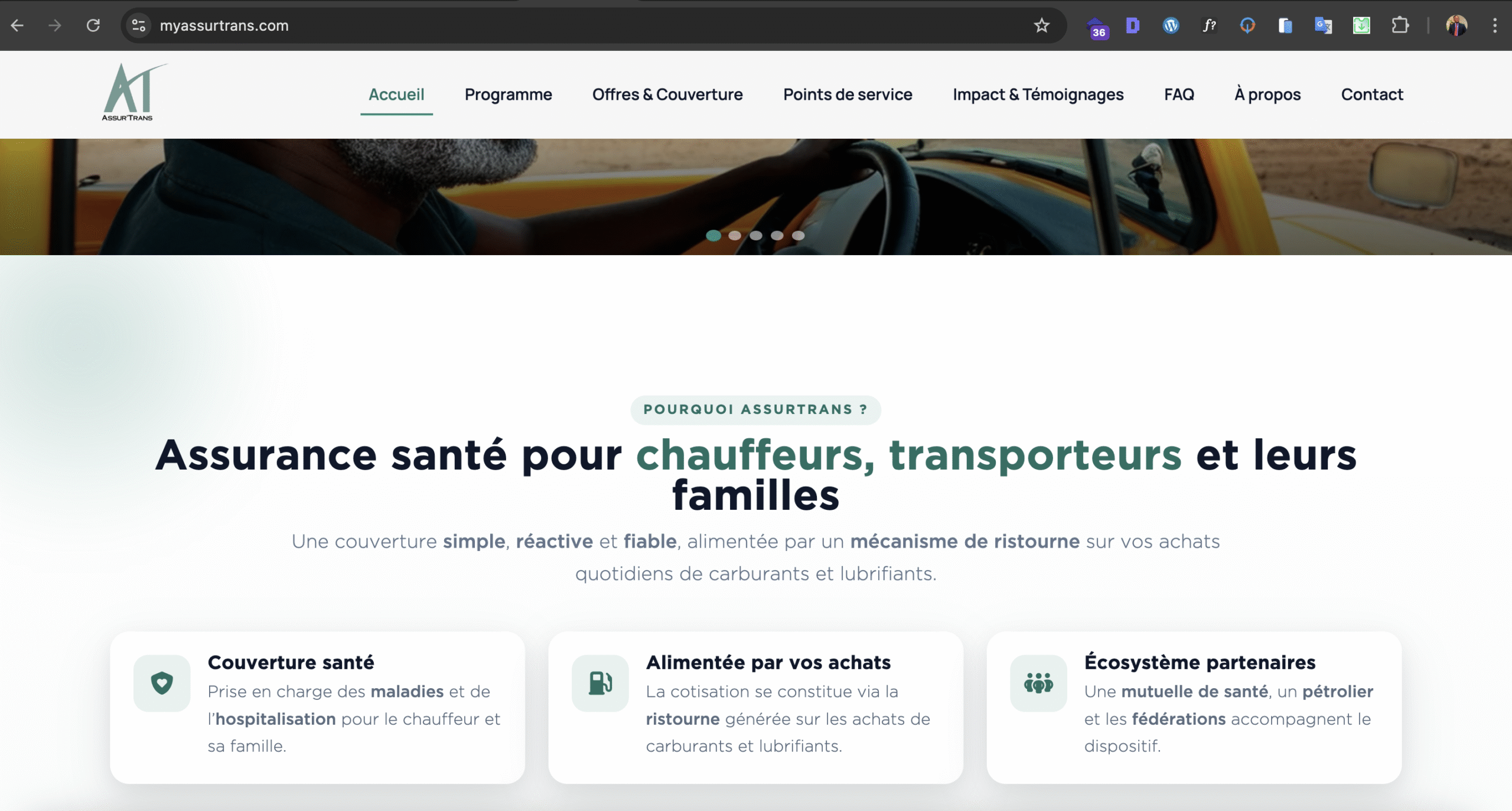Open the WordPress extension icon
The image size is (1512, 811).
1171,25
